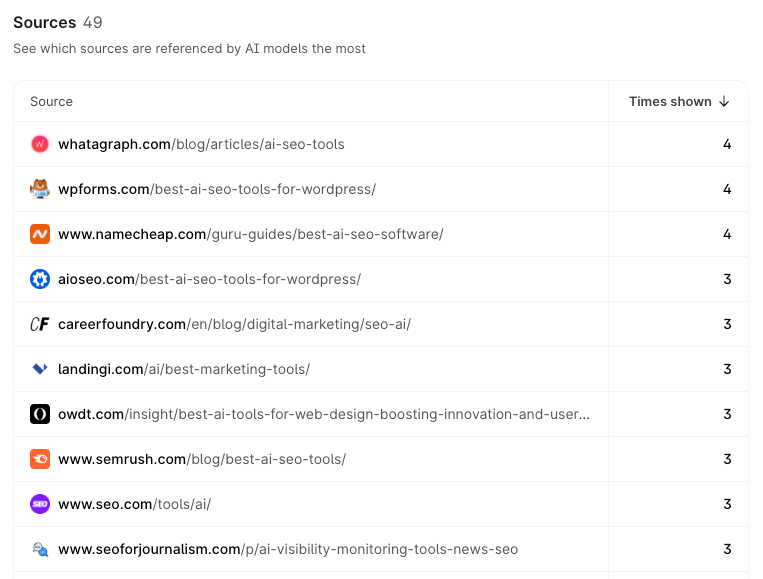The height and width of the screenshot is (579, 763).
Task: Click the wpforms.com mascot favicon
Action: point(40,189)
